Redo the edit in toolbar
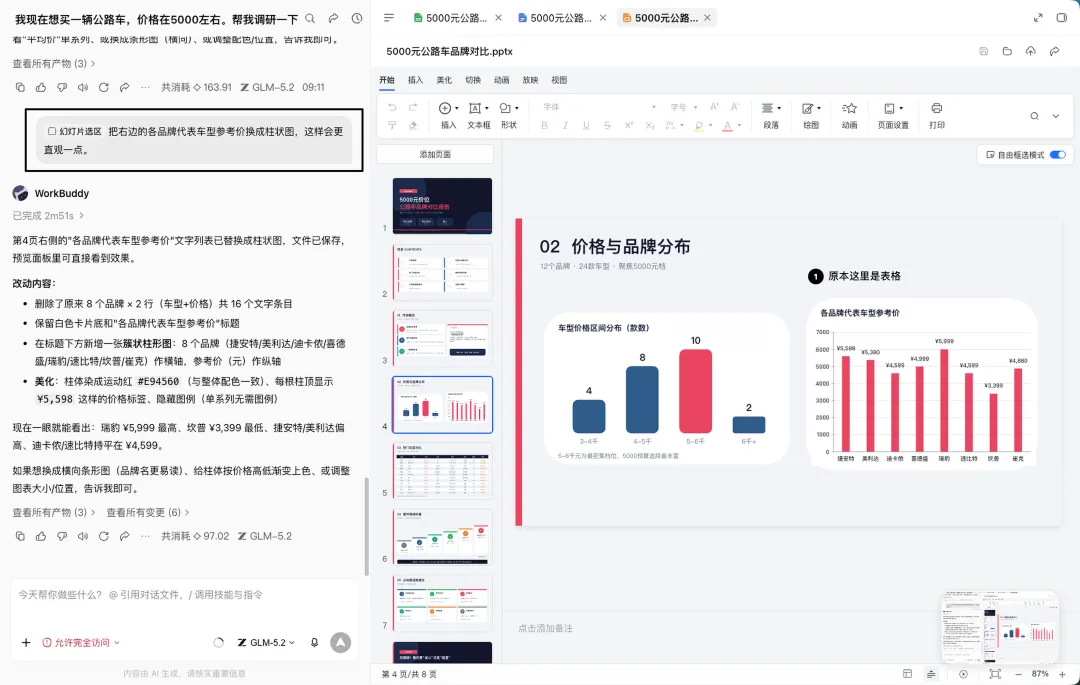The image size is (1080, 685). tap(413, 107)
